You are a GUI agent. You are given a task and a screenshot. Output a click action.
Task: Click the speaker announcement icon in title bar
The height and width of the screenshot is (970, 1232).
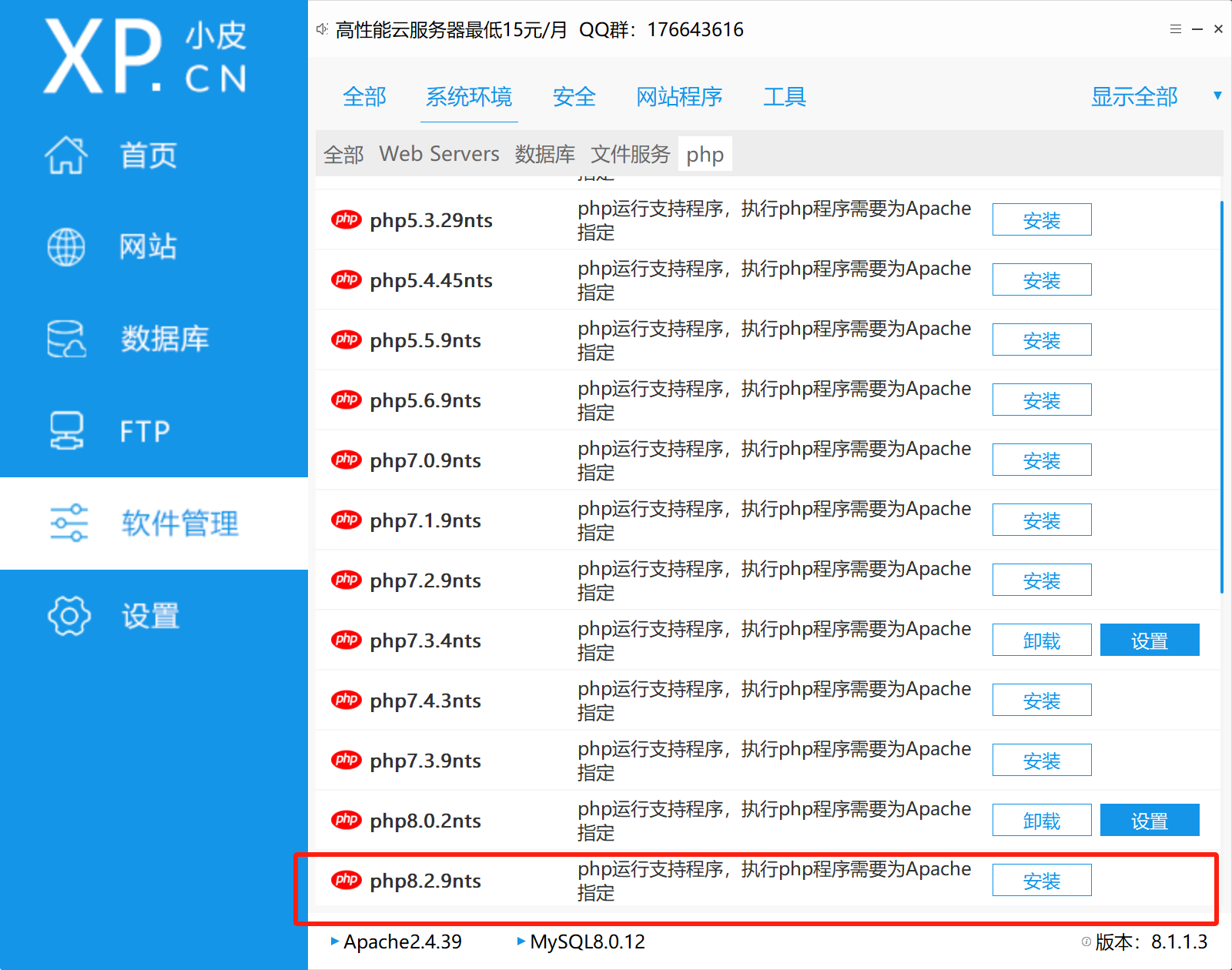pos(322,29)
